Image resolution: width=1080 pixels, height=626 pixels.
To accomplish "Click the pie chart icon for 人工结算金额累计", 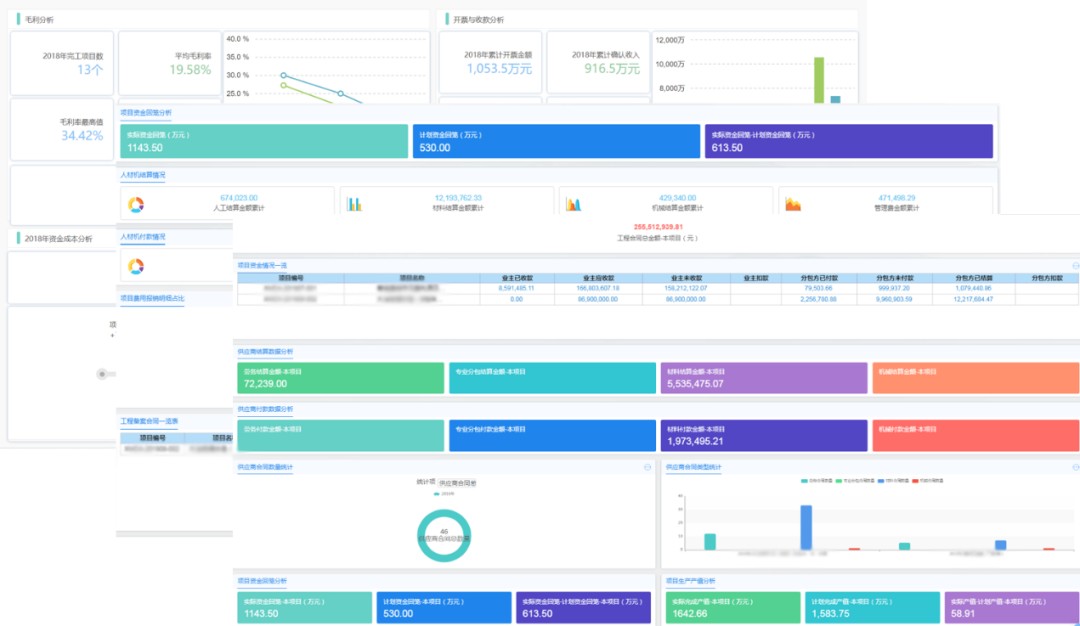I will pos(136,204).
